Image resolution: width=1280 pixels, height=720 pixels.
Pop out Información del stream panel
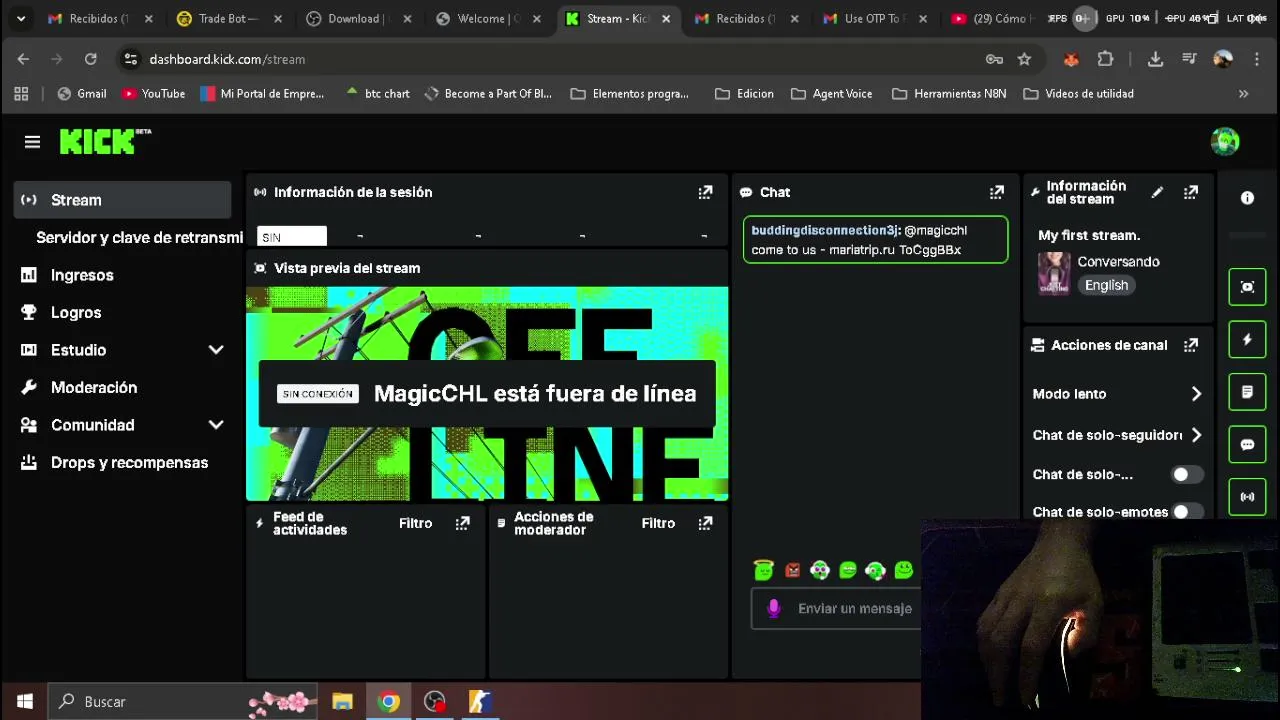coord(1190,192)
